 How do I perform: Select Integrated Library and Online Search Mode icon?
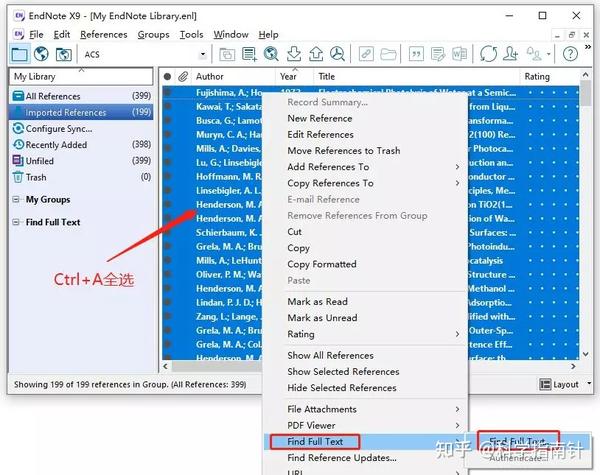click(63, 54)
